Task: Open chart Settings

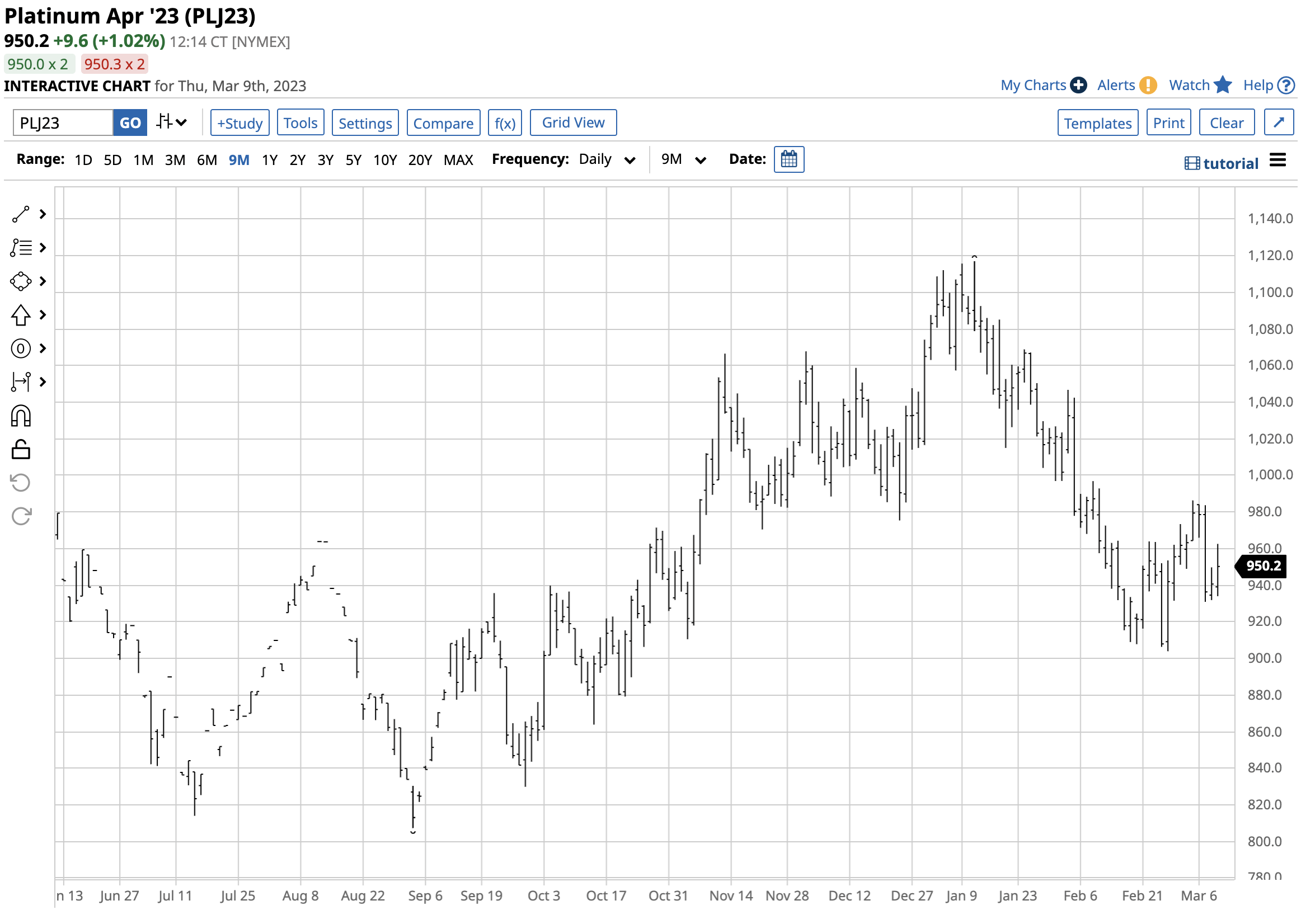Action: click(x=365, y=123)
